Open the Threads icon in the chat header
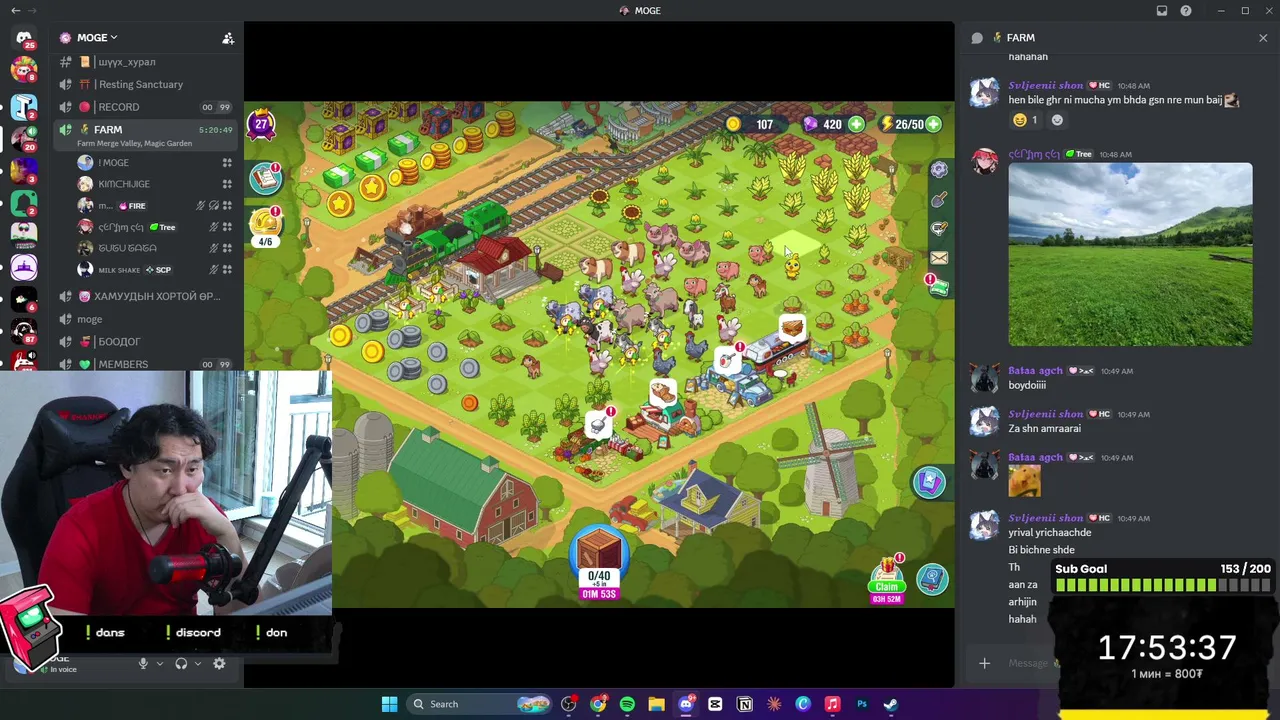 pos(977,38)
